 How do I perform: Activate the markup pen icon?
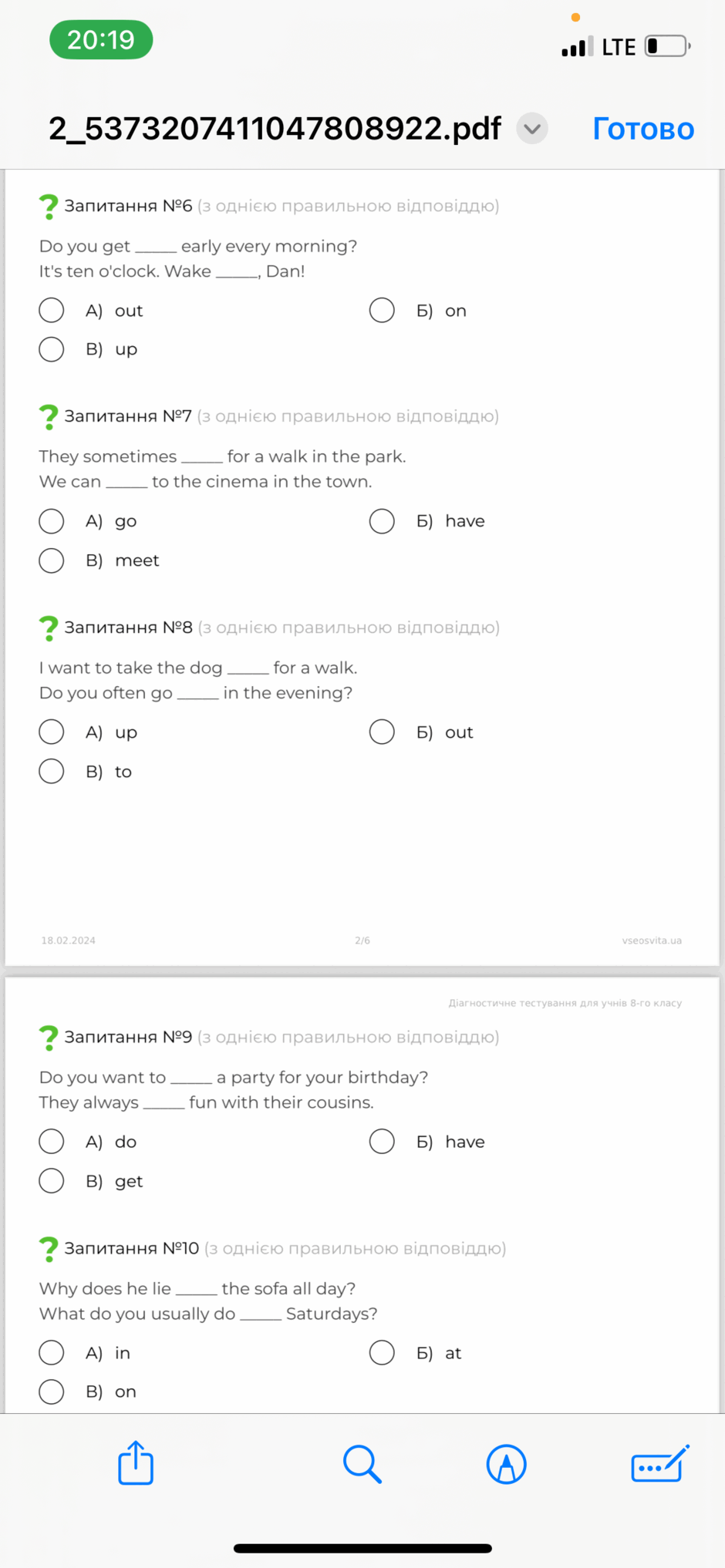507,1464
